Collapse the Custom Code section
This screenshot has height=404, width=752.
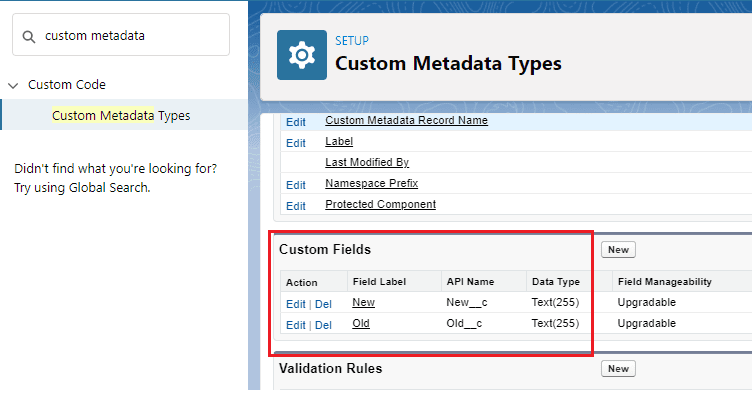tap(13, 85)
